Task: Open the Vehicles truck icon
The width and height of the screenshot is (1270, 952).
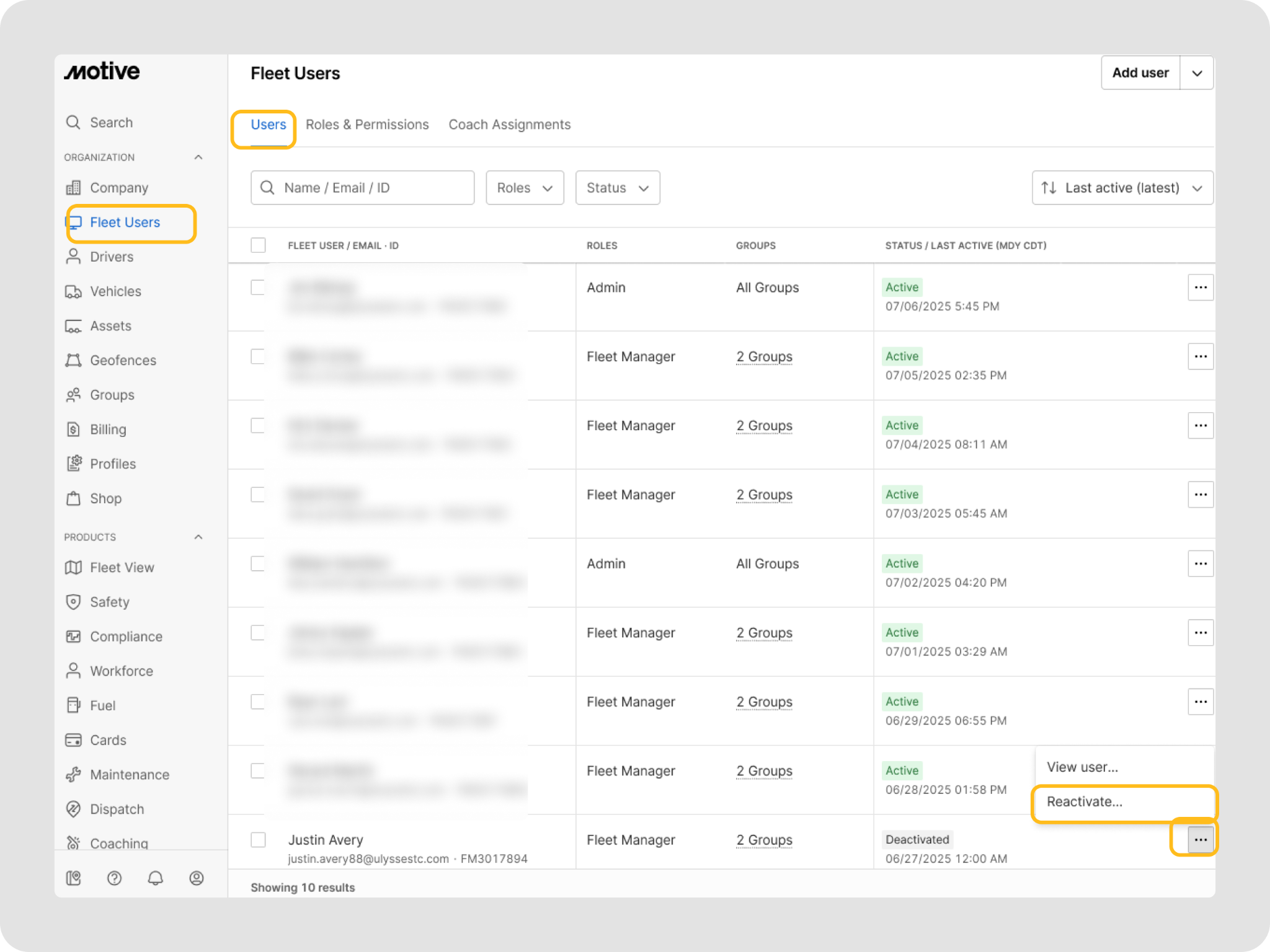Action: pos(73,291)
